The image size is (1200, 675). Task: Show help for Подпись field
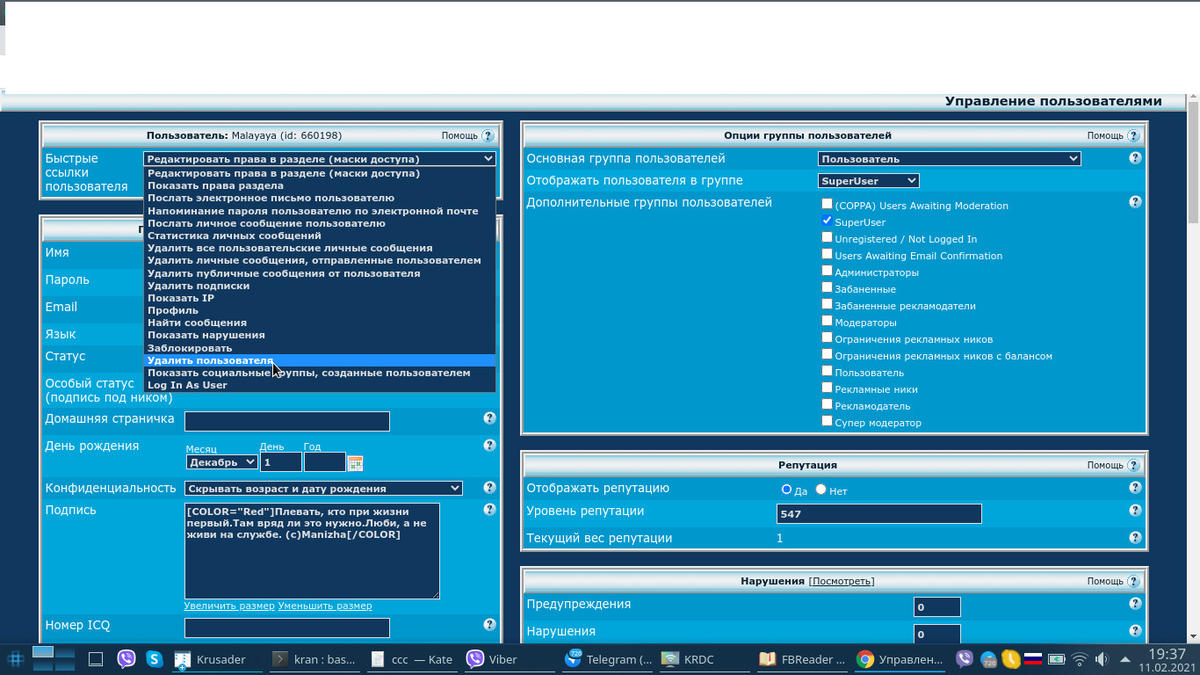490,510
